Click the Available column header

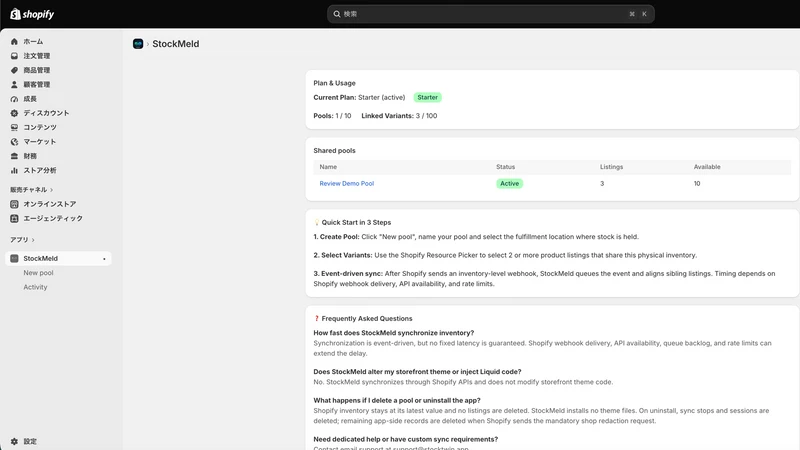click(x=707, y=167)
